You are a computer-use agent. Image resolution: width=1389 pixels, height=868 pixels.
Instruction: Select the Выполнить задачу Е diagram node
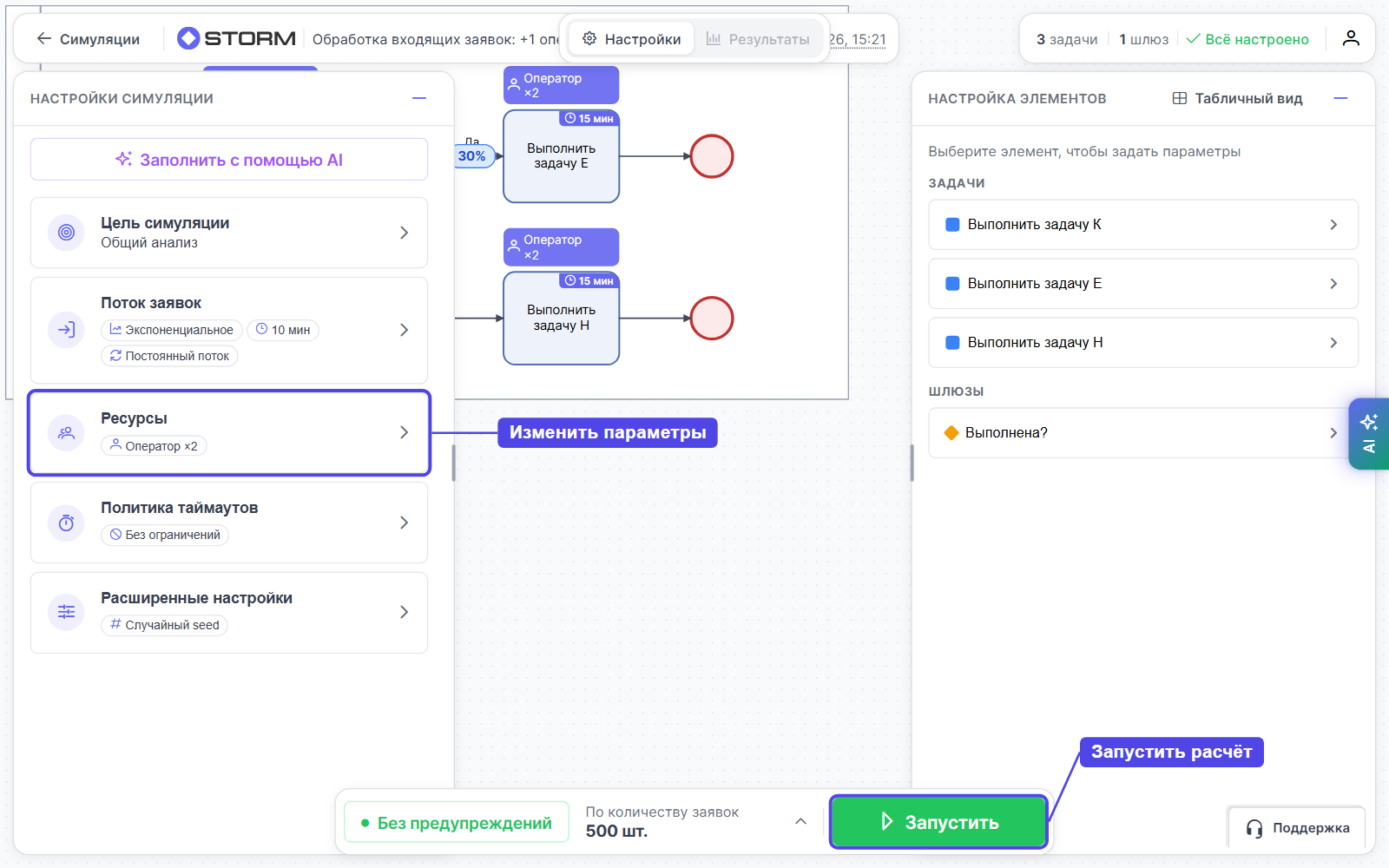562,156
